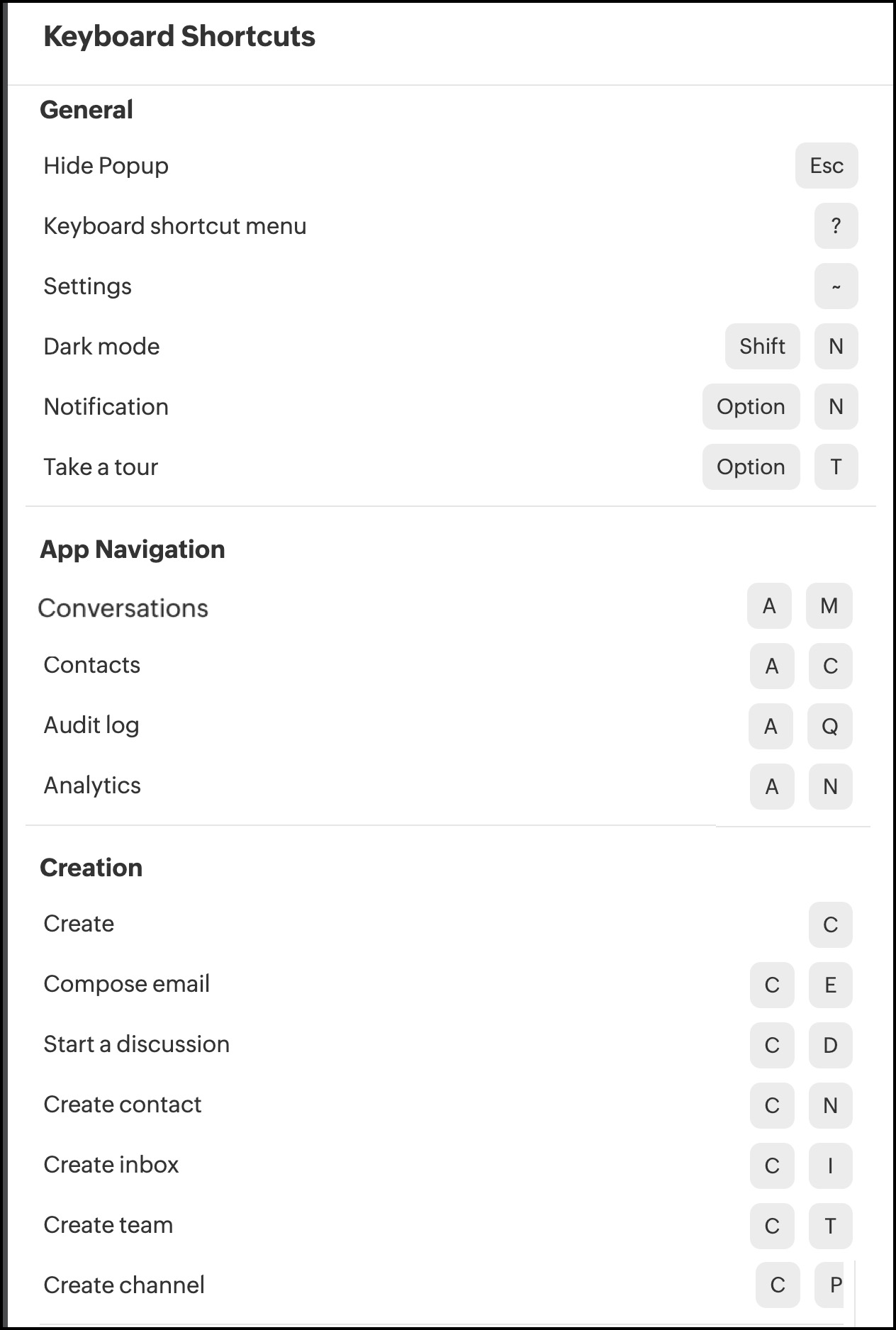Click the E key beside Compose email
Screen dimensions: 896x1330
click(830, 985)
